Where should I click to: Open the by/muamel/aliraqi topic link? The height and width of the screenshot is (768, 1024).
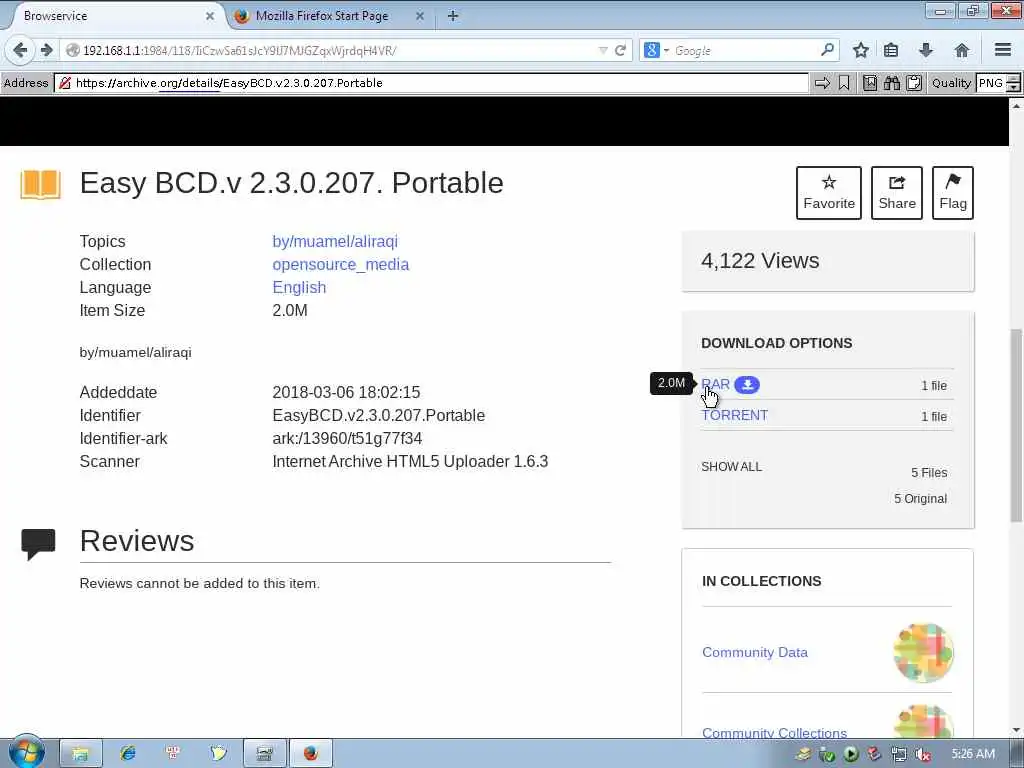(x=335, y=241)
